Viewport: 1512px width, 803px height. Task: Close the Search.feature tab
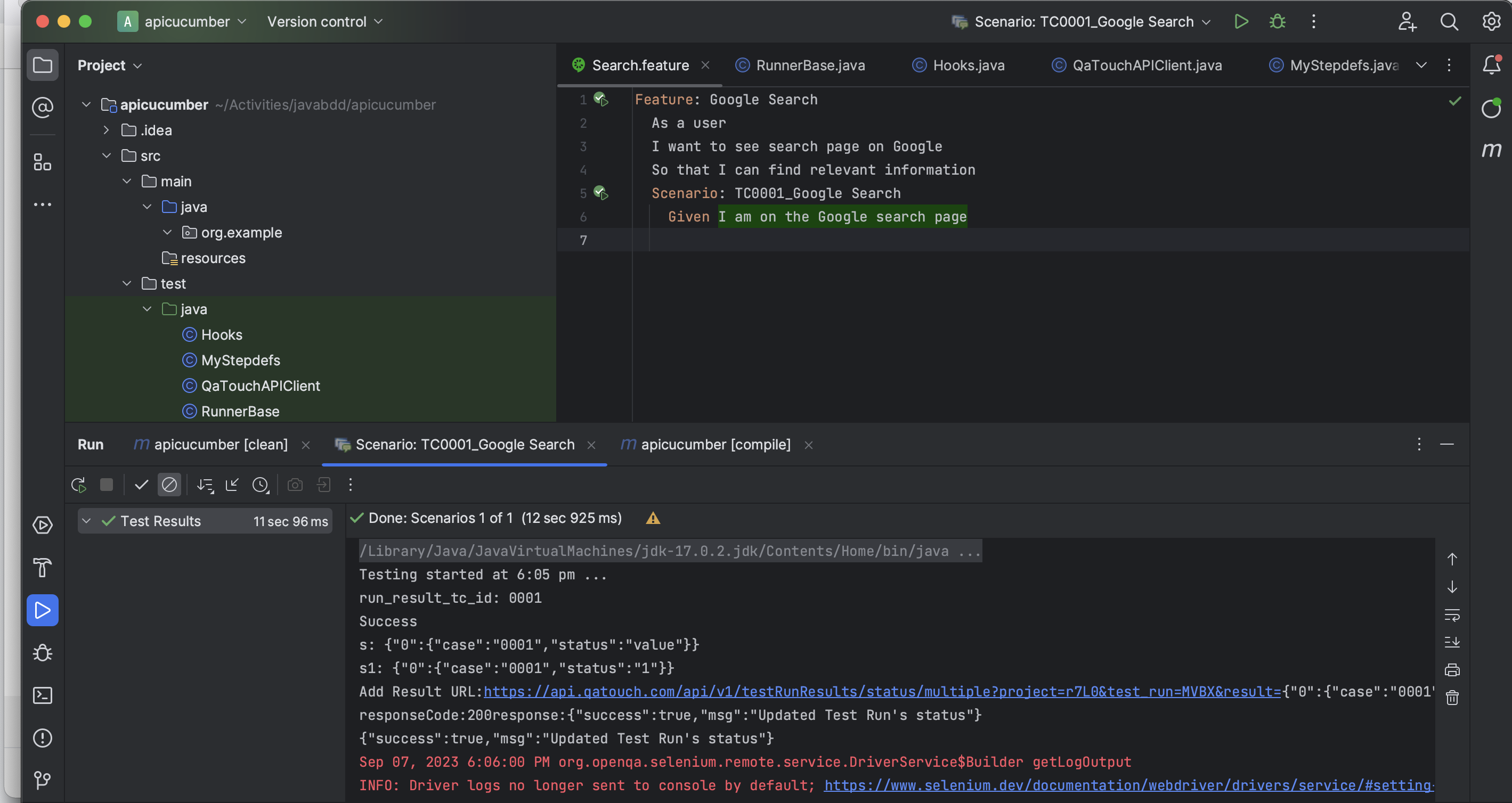705,65
